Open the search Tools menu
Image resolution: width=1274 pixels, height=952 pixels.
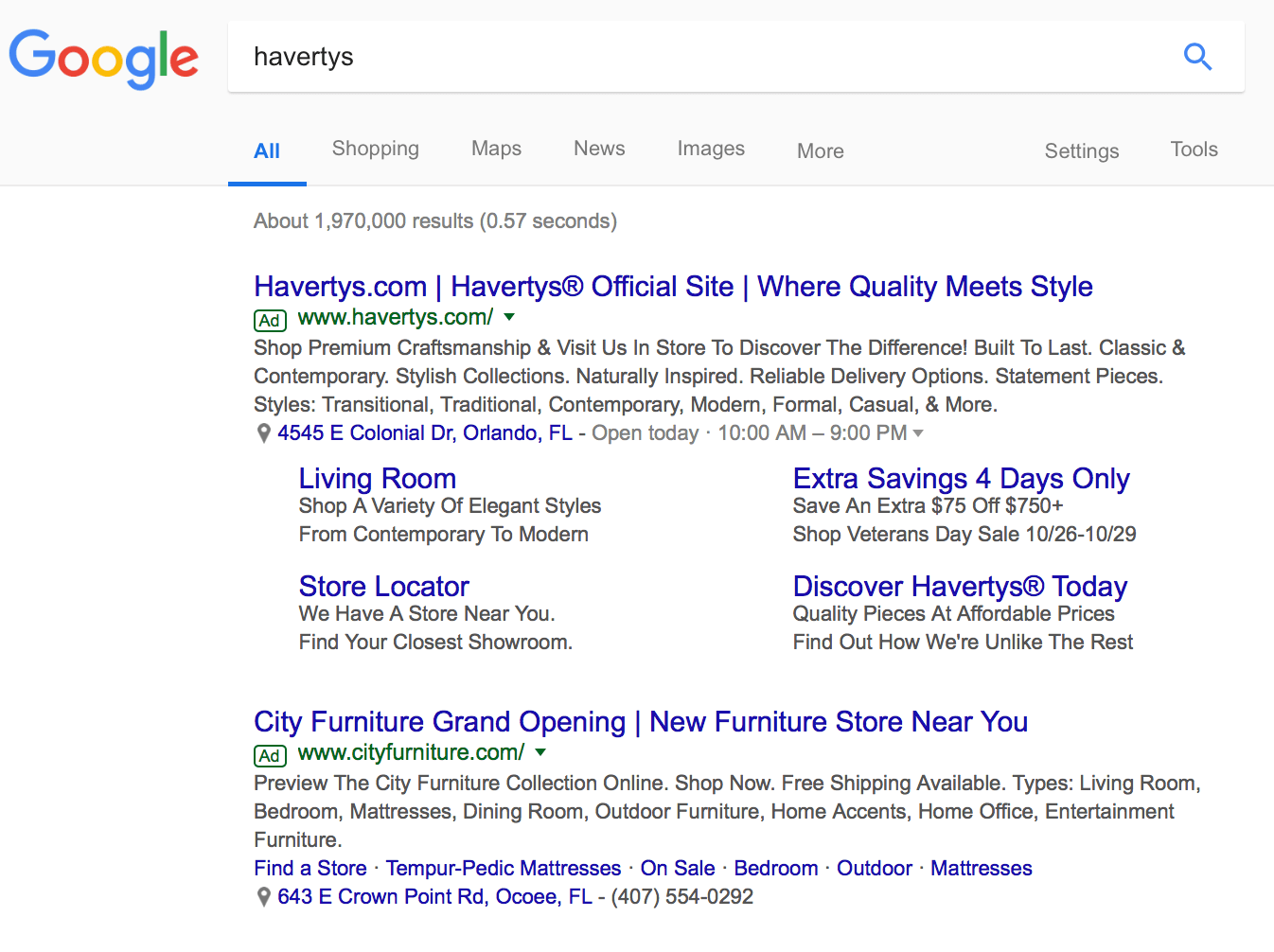pyautogui.click(x=1194, y=150)
